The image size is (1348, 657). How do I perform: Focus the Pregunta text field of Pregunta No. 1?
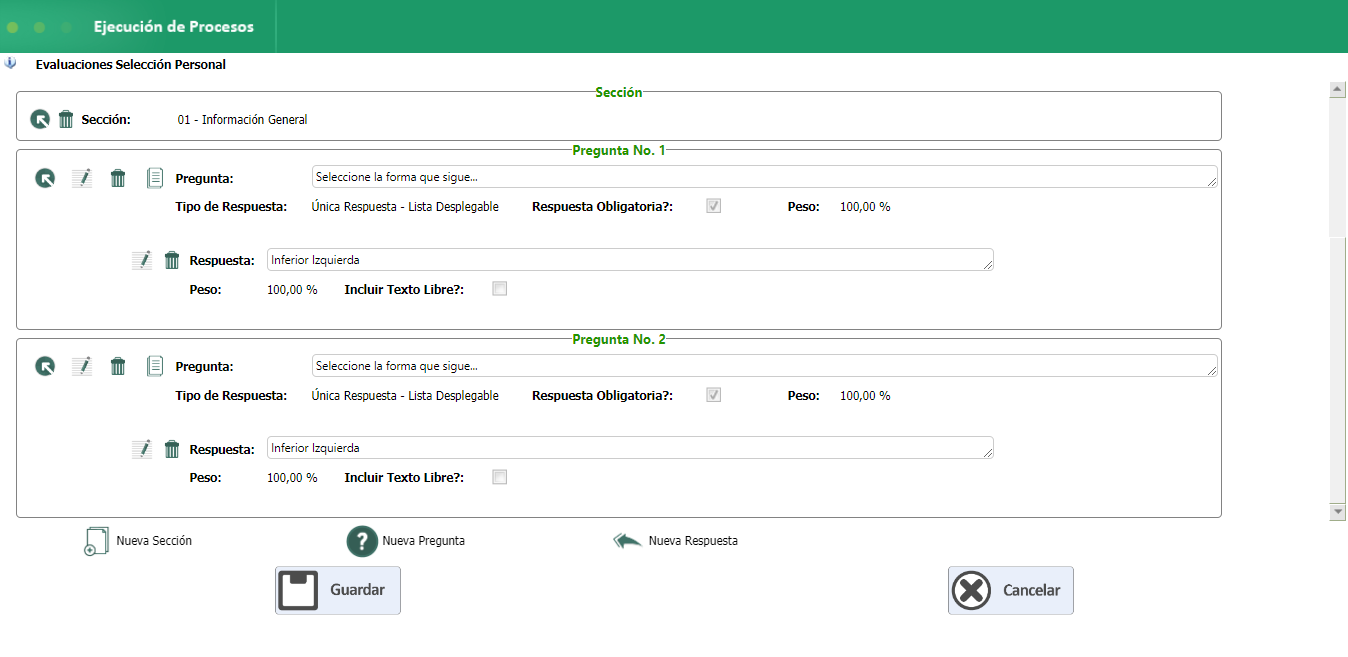point(765,176)
